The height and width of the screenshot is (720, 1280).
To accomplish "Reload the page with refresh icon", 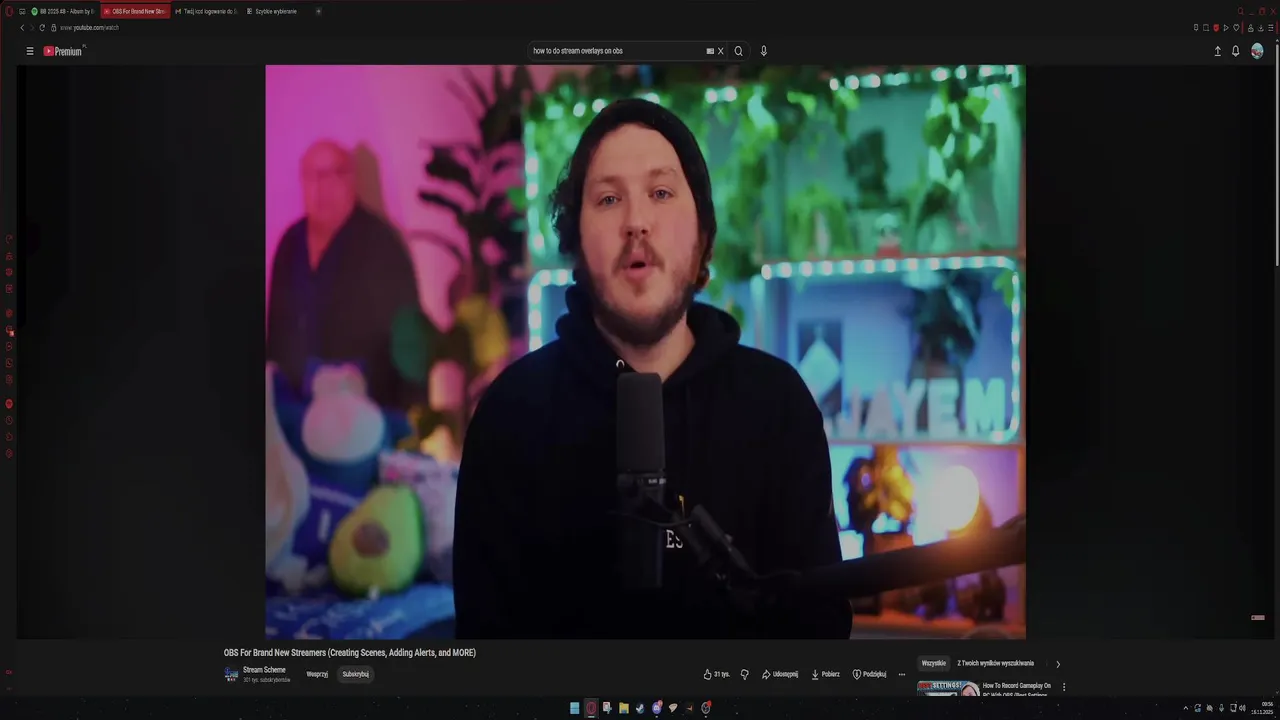I will tap(42, 28).
